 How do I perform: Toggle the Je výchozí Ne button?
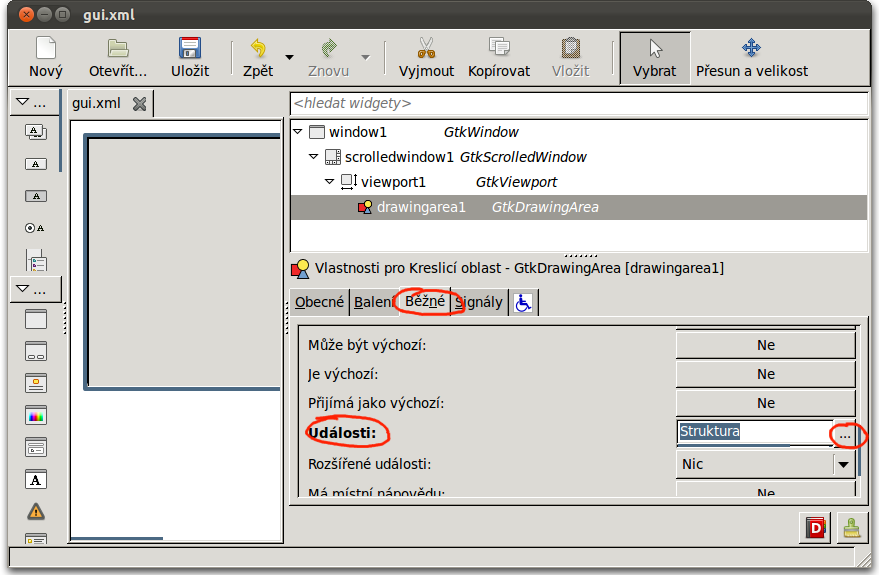tap(766, 374)
